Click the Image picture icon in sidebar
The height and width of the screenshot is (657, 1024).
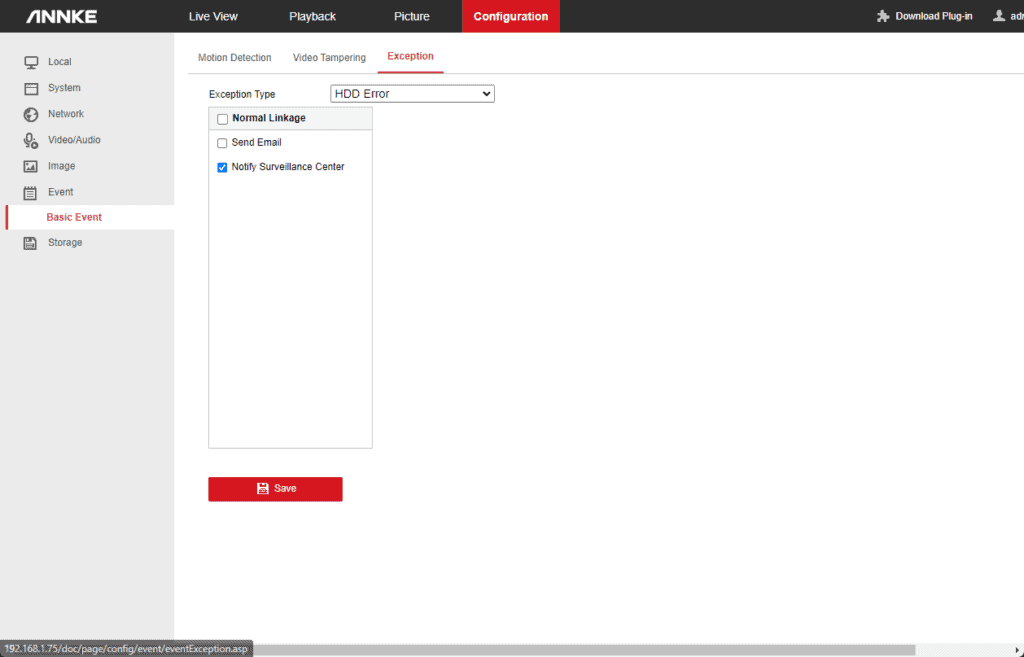point(31,166)
